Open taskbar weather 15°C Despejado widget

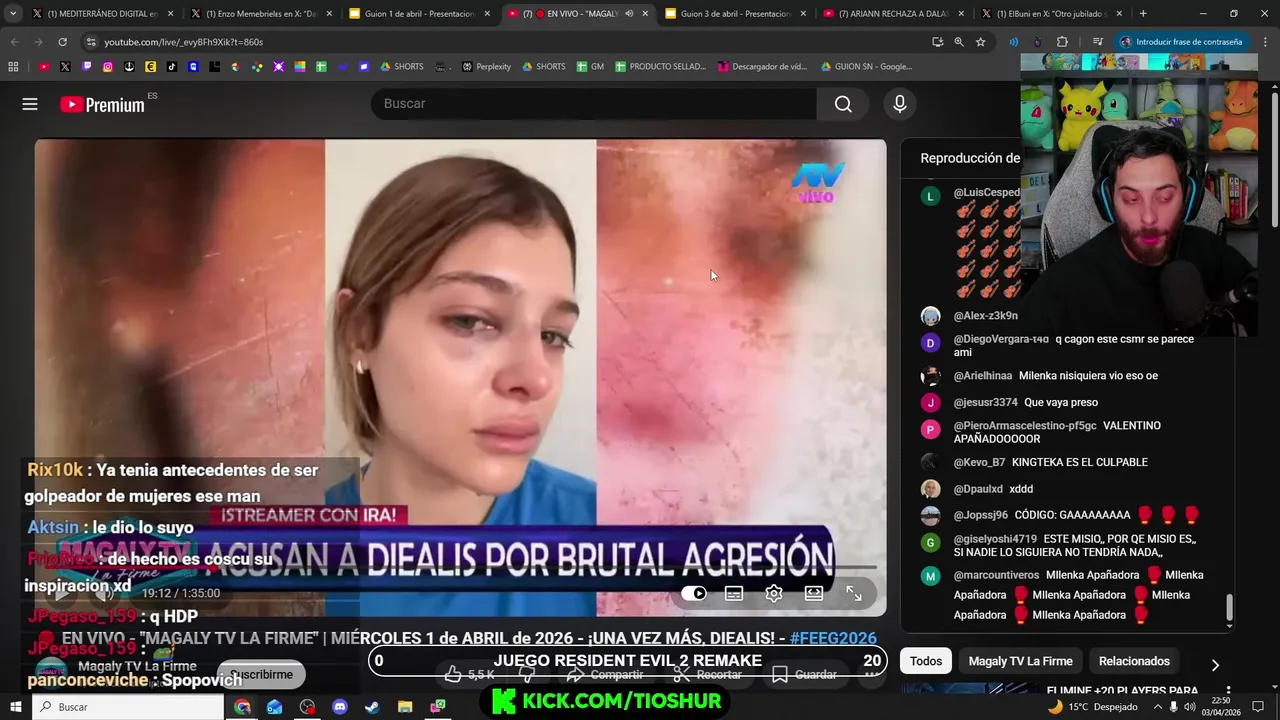coord(1093,707)
